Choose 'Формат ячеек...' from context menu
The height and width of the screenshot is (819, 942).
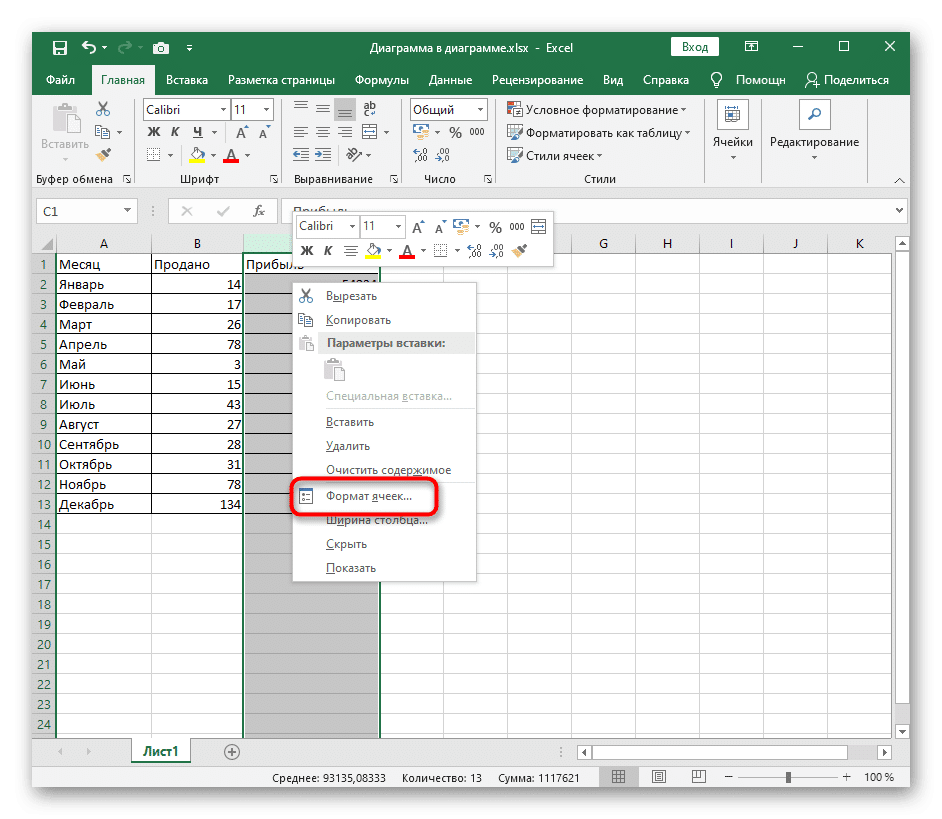tap(367, 496)
